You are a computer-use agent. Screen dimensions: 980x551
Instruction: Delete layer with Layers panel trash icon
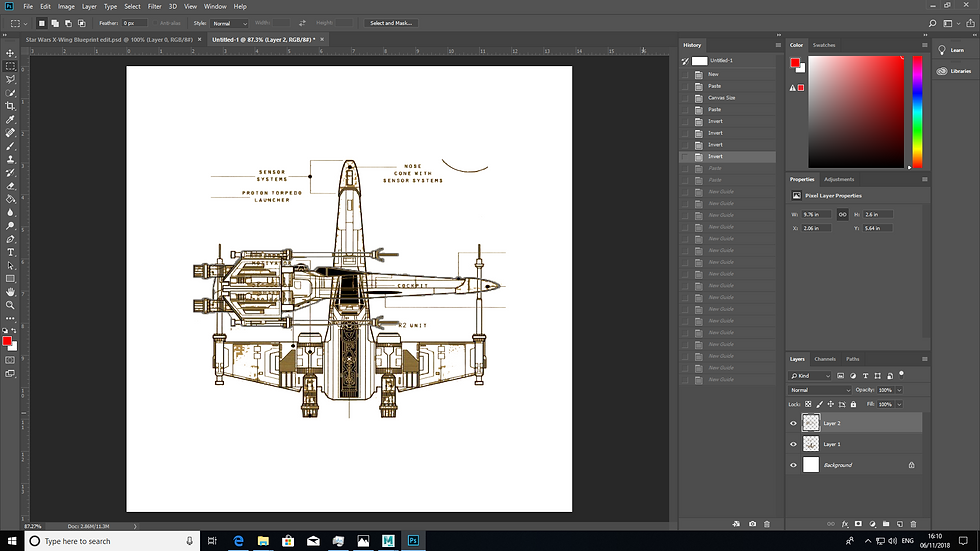point(913,524)
